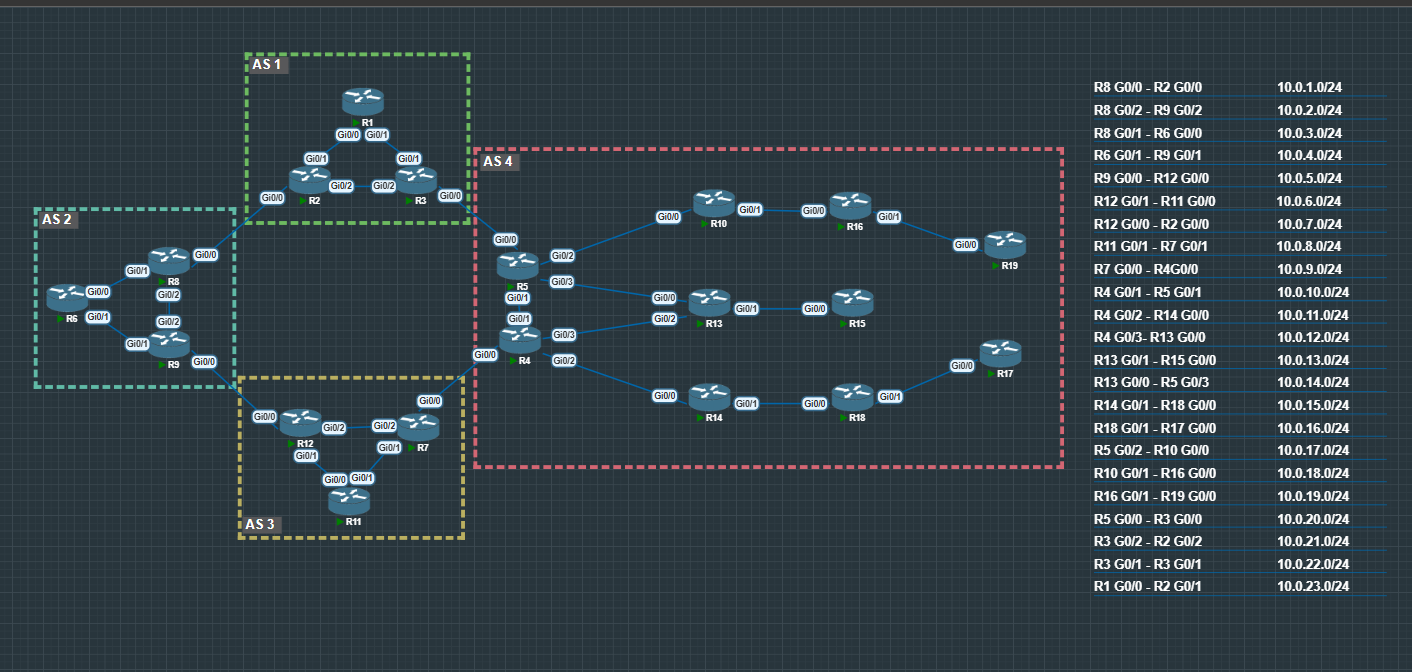Click the R15 router node
This screenshot has height=672, width=1412.
point(853,302)
